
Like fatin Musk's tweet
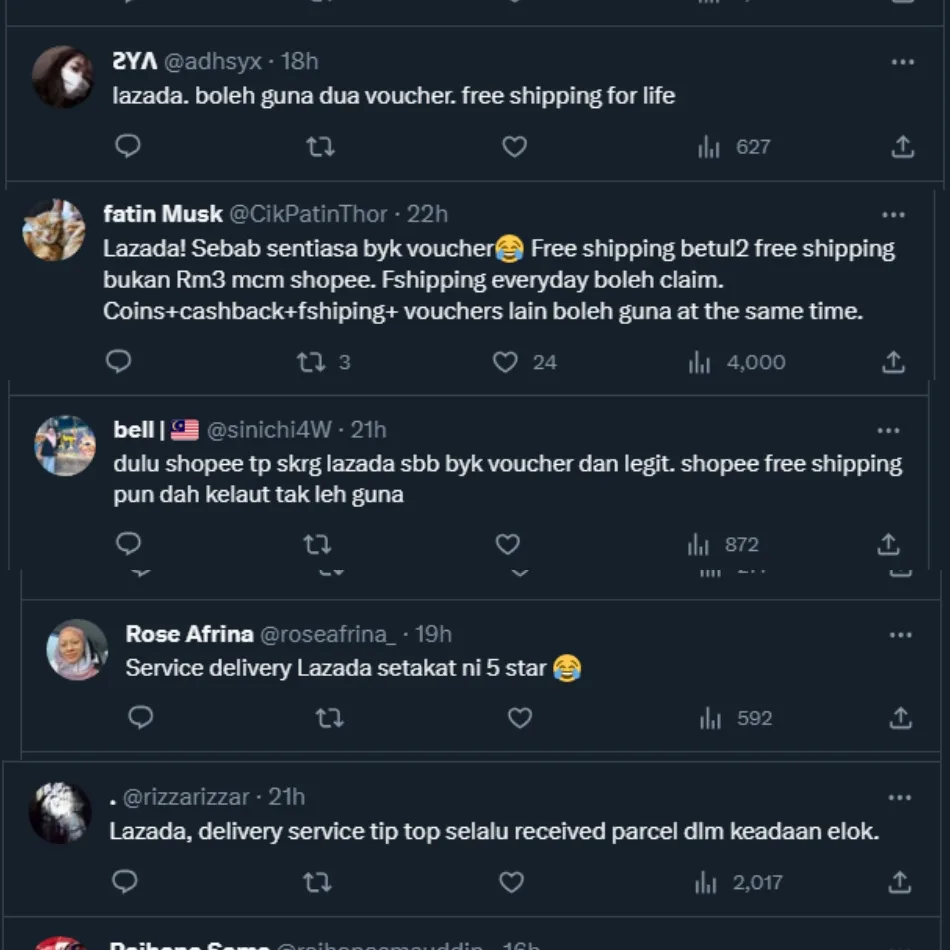pos(505,362)
